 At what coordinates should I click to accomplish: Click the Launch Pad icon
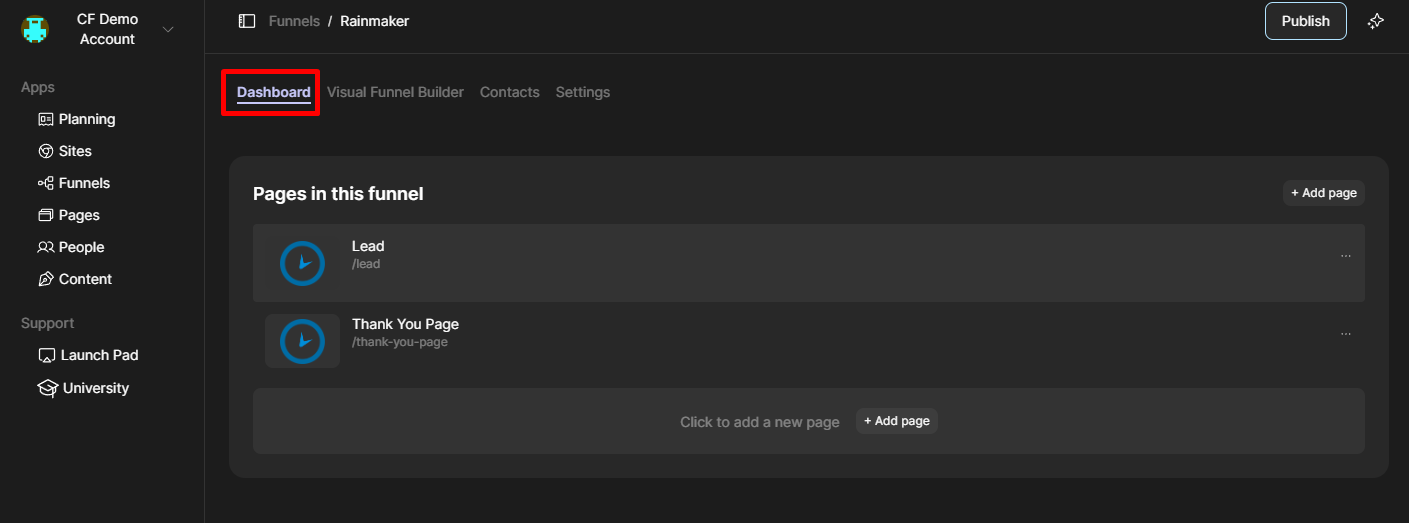pyautogui.click(x=47, y=355)
